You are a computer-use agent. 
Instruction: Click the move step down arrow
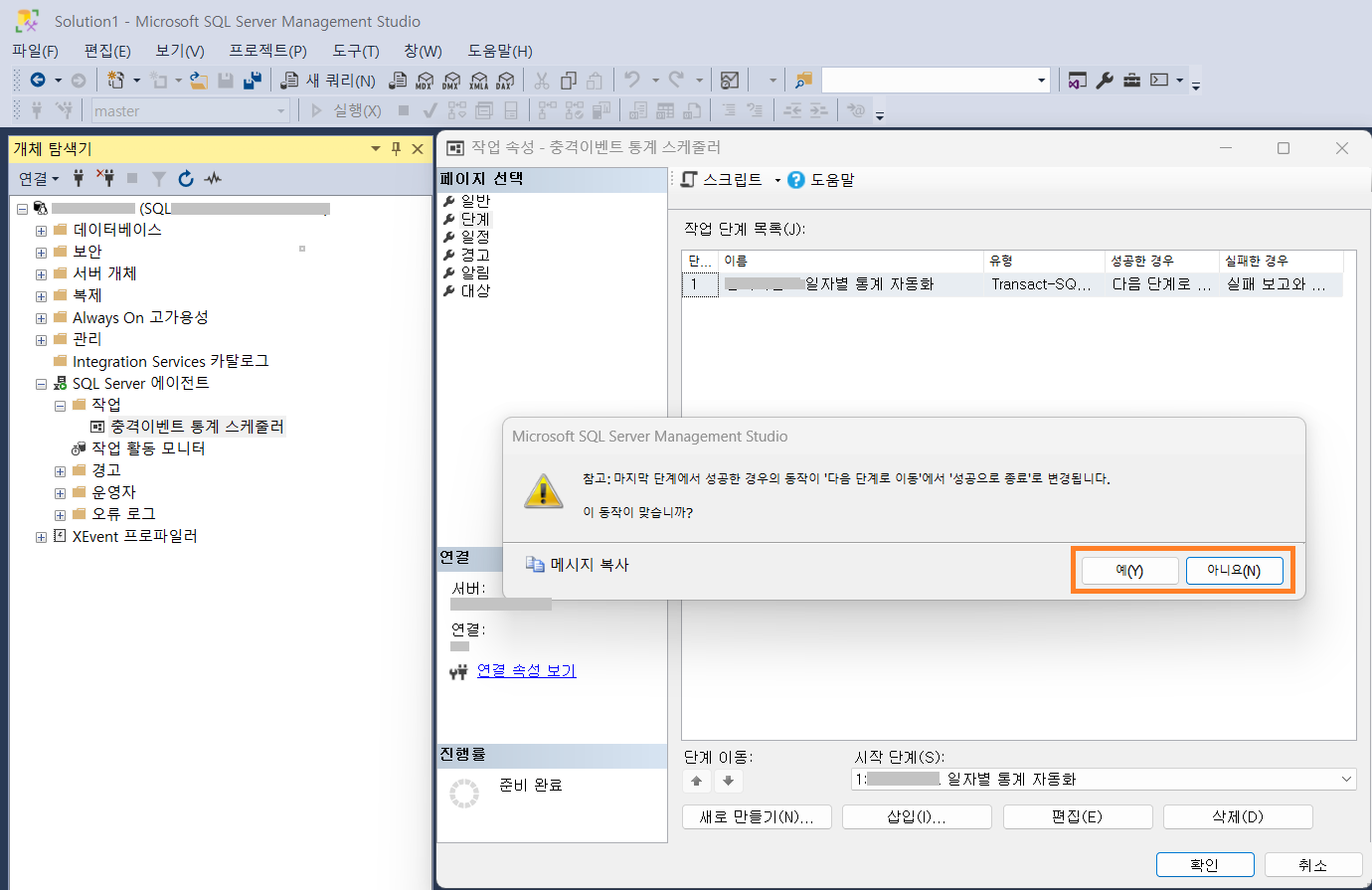[728, 782]
